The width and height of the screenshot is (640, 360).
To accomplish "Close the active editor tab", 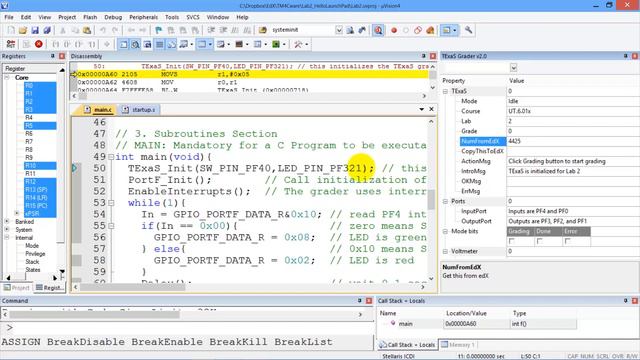I will coord(431,109).
